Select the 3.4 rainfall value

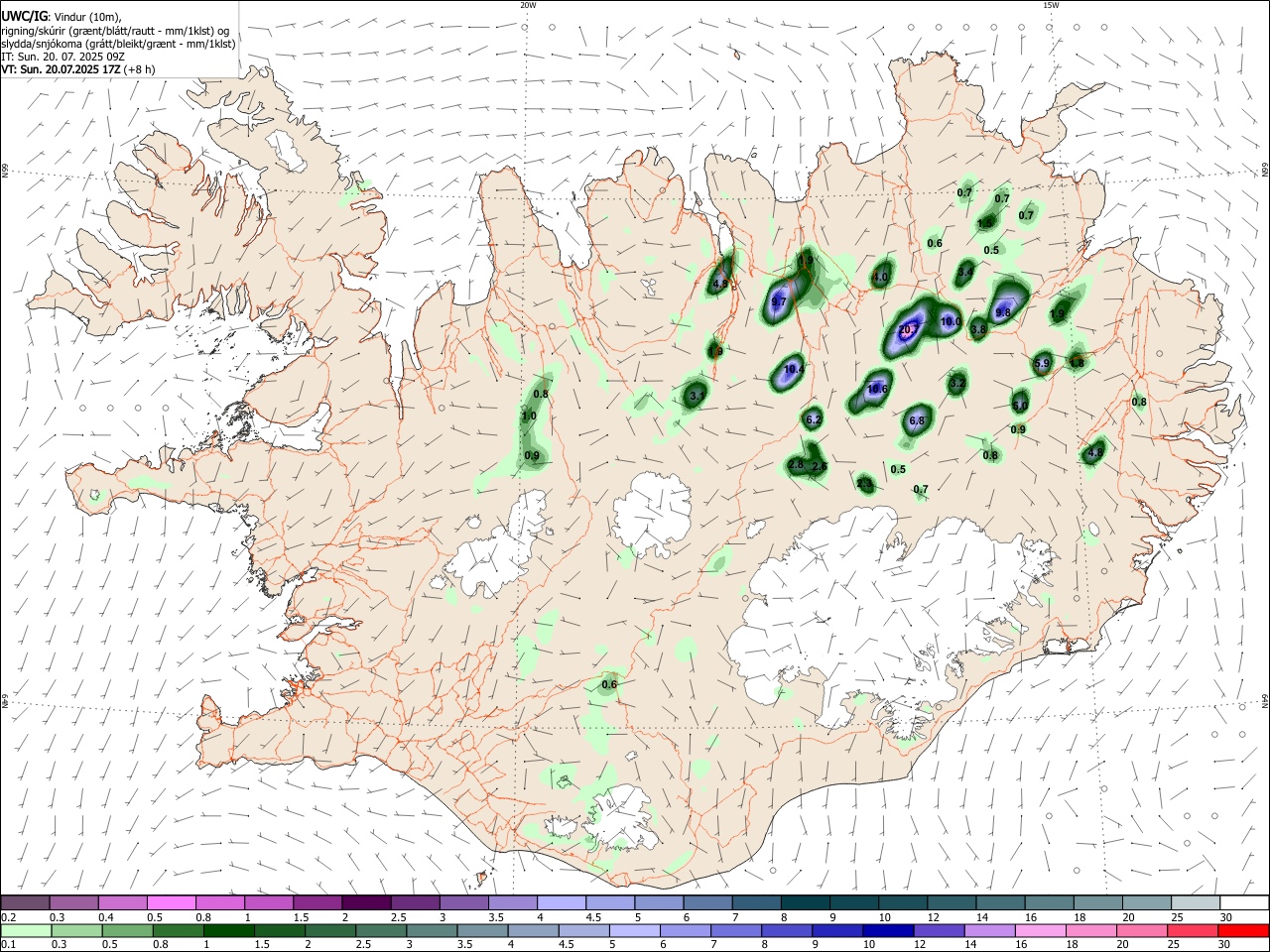(x=966, y=272)
